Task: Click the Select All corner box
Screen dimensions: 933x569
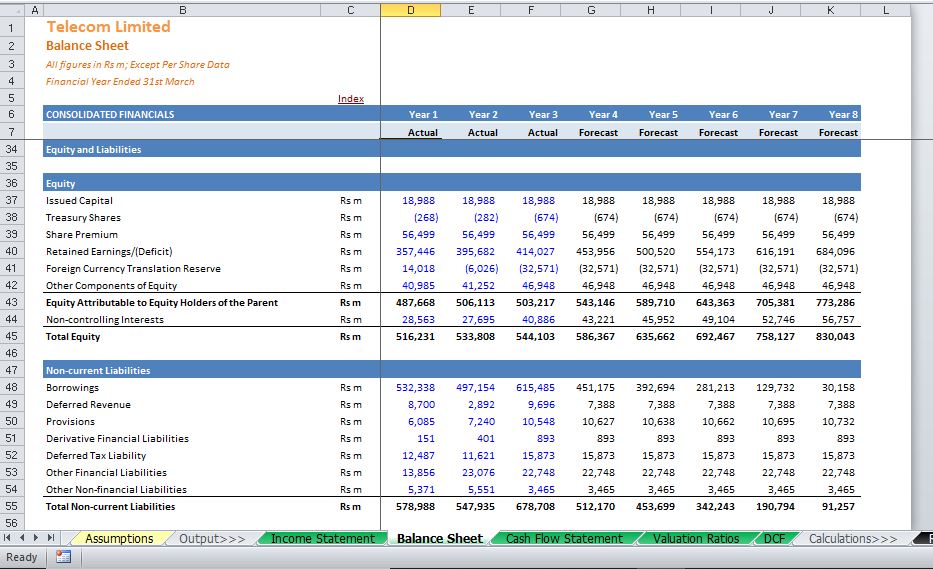Action: (11, 10)
